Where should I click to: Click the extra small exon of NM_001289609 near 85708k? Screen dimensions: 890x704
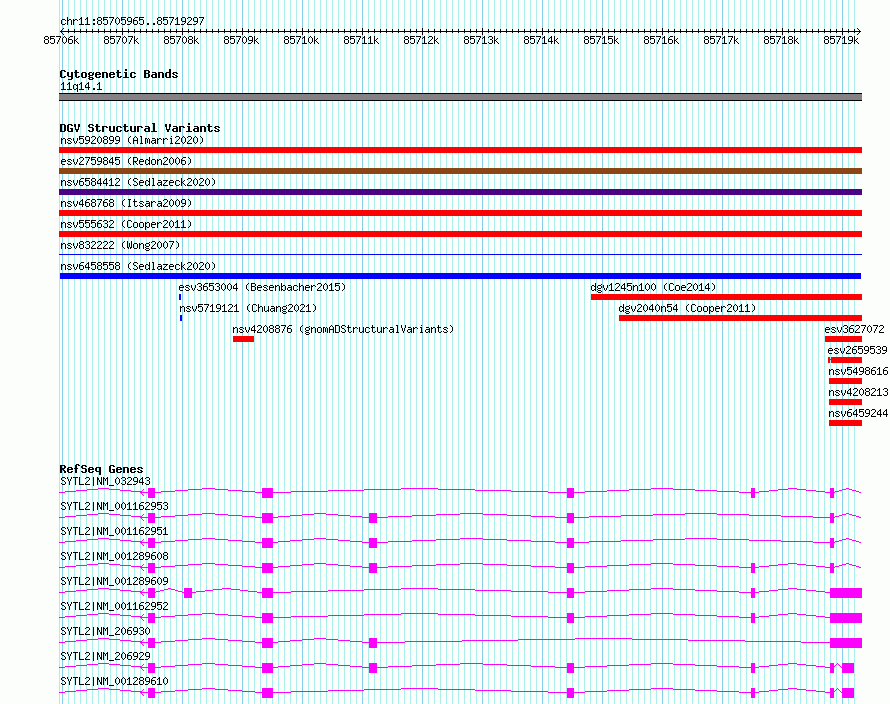(x=188, y=593)
